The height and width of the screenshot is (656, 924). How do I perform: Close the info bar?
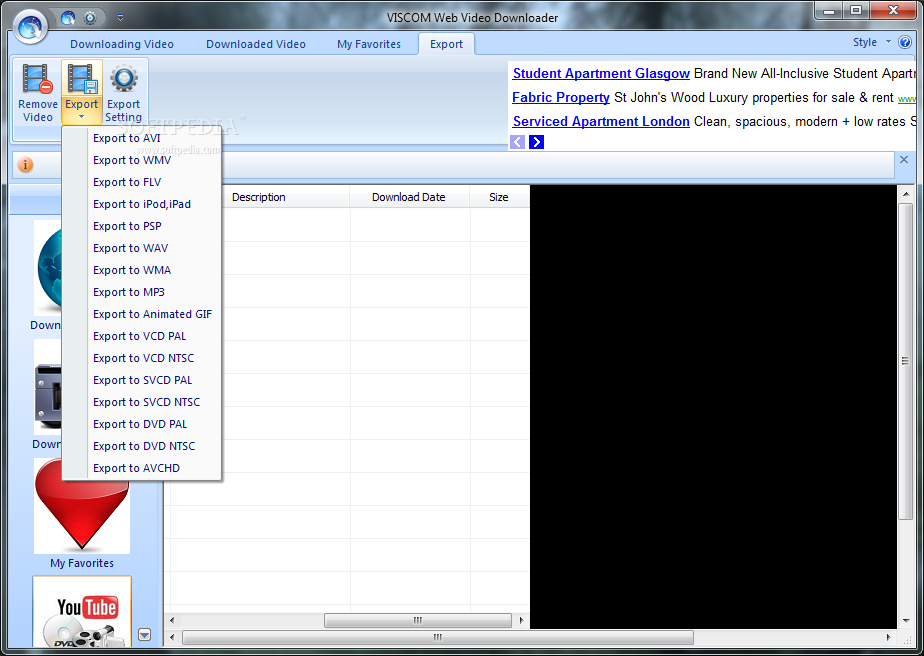(x=904, y=160)
